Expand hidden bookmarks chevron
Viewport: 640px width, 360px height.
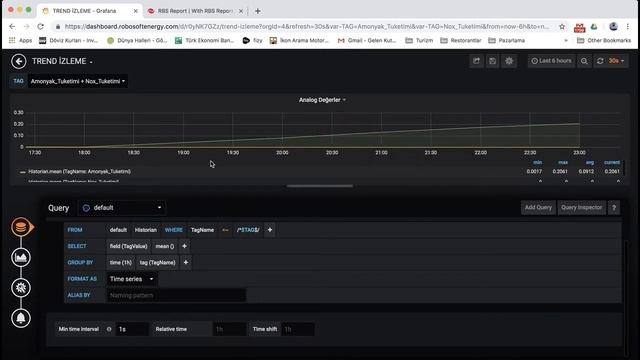point(566,40)
